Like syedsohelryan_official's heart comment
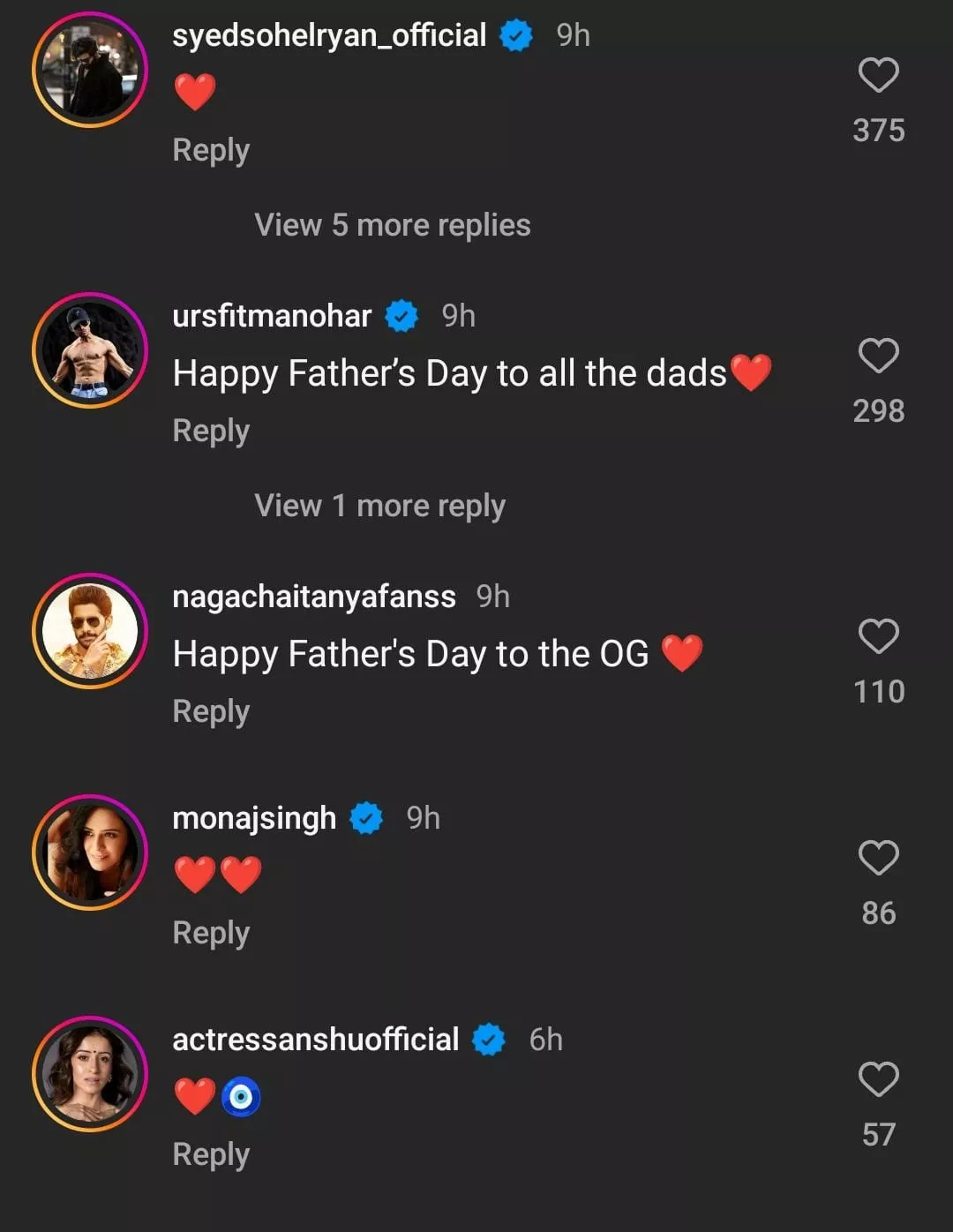953x1232 pixels. [878, 75]
